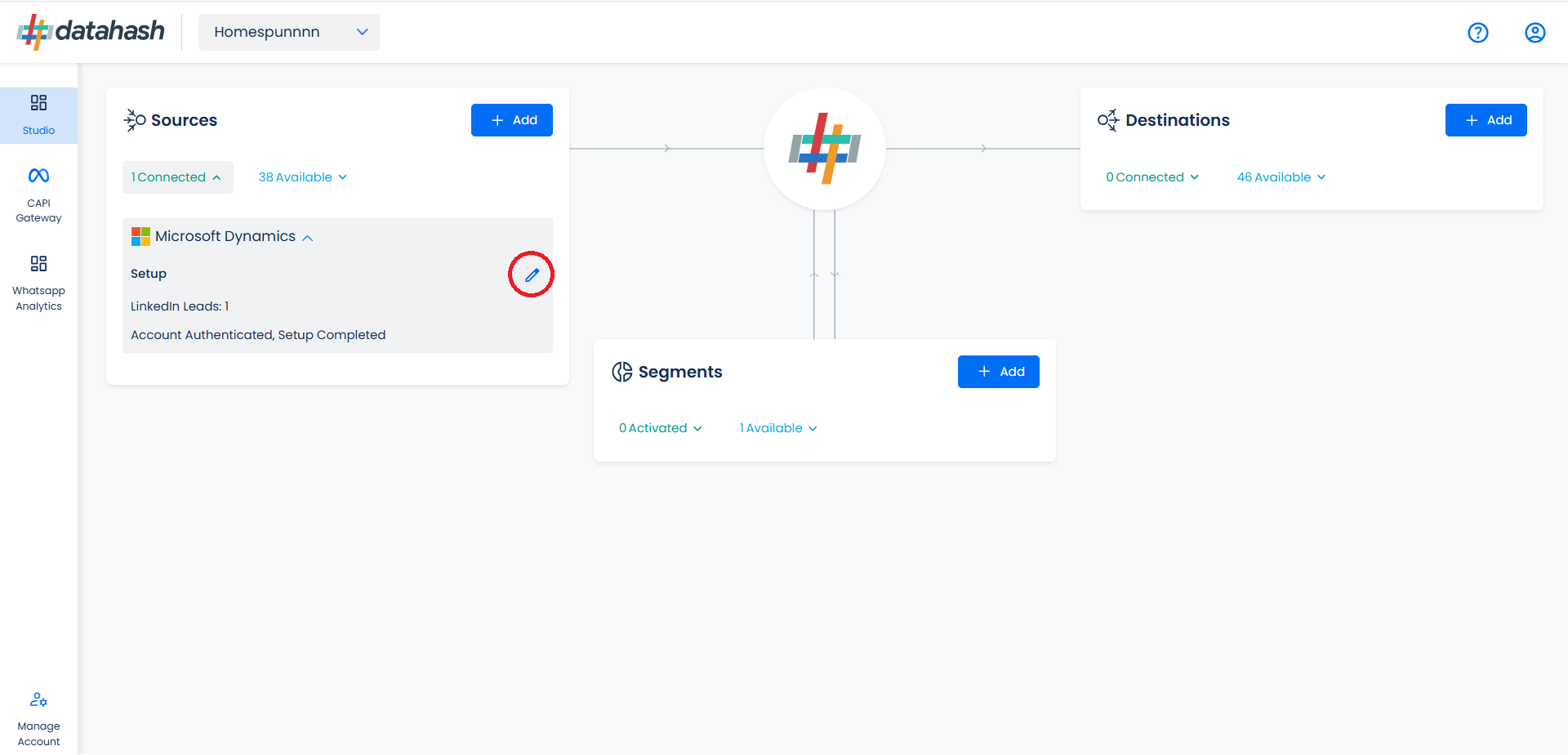Screen dimensions: 1568x755
Task: Open the help question mark icon
Action: point(1478,33)
